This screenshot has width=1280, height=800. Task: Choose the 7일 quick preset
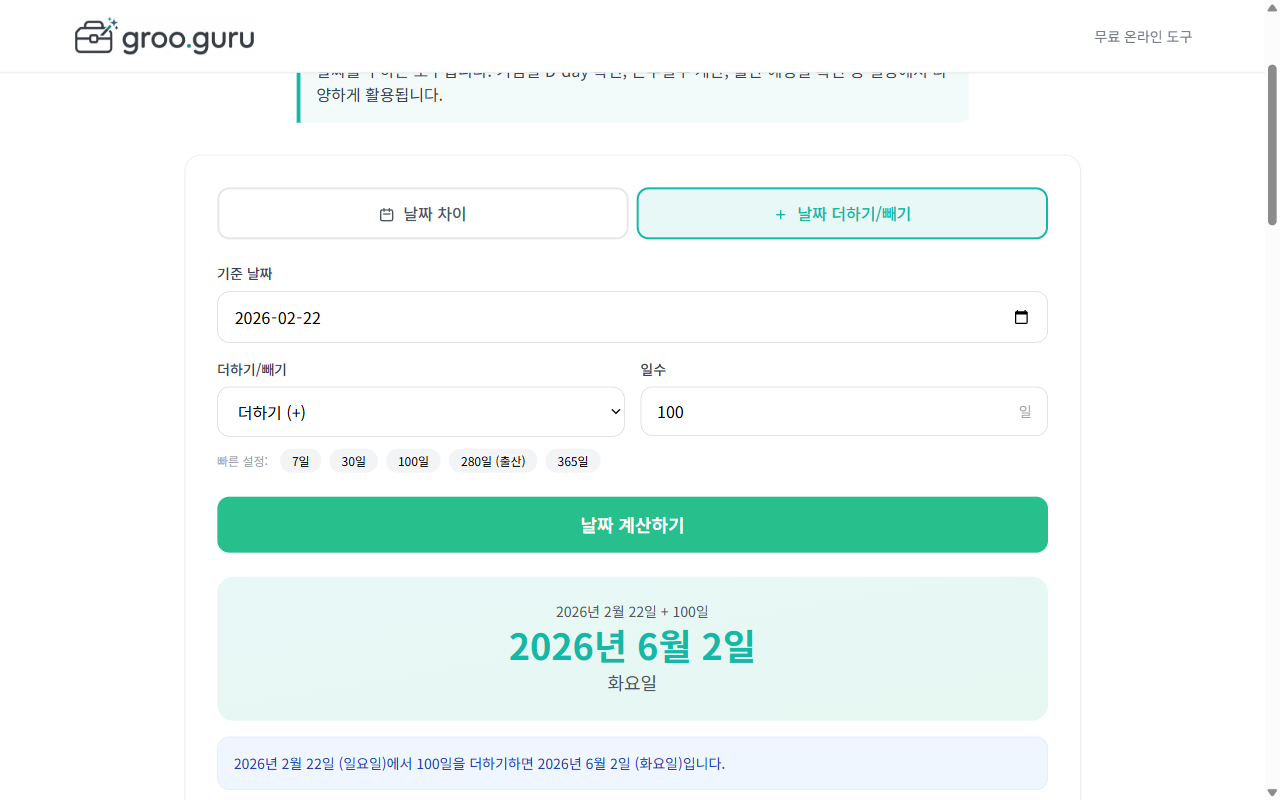(x=300, y=461)
